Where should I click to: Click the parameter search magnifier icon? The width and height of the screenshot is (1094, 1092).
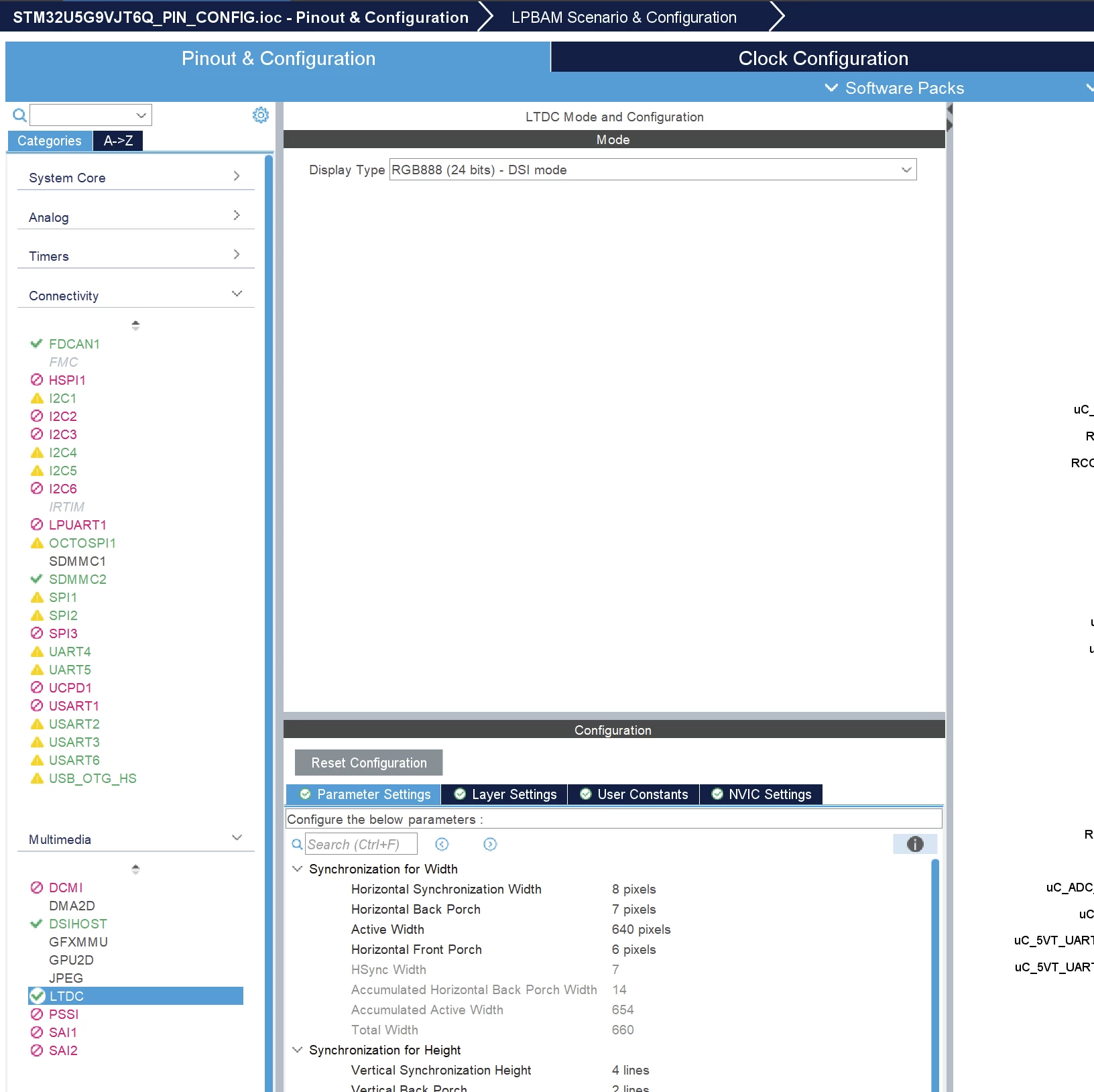tap(297, 844)
